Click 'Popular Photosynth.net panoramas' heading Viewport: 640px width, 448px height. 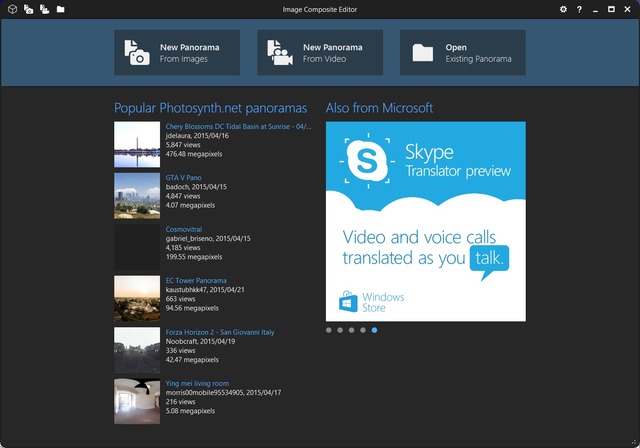tap(210, 108)
